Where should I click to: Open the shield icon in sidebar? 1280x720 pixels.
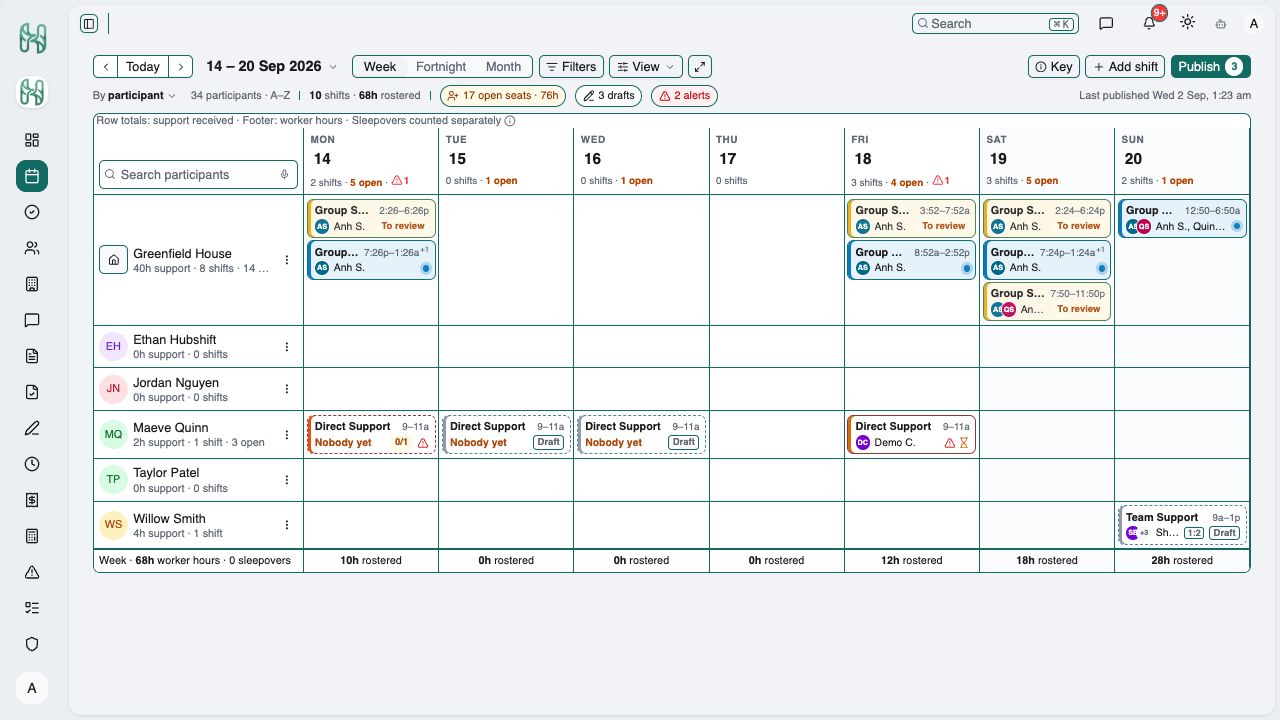point(32,644)
